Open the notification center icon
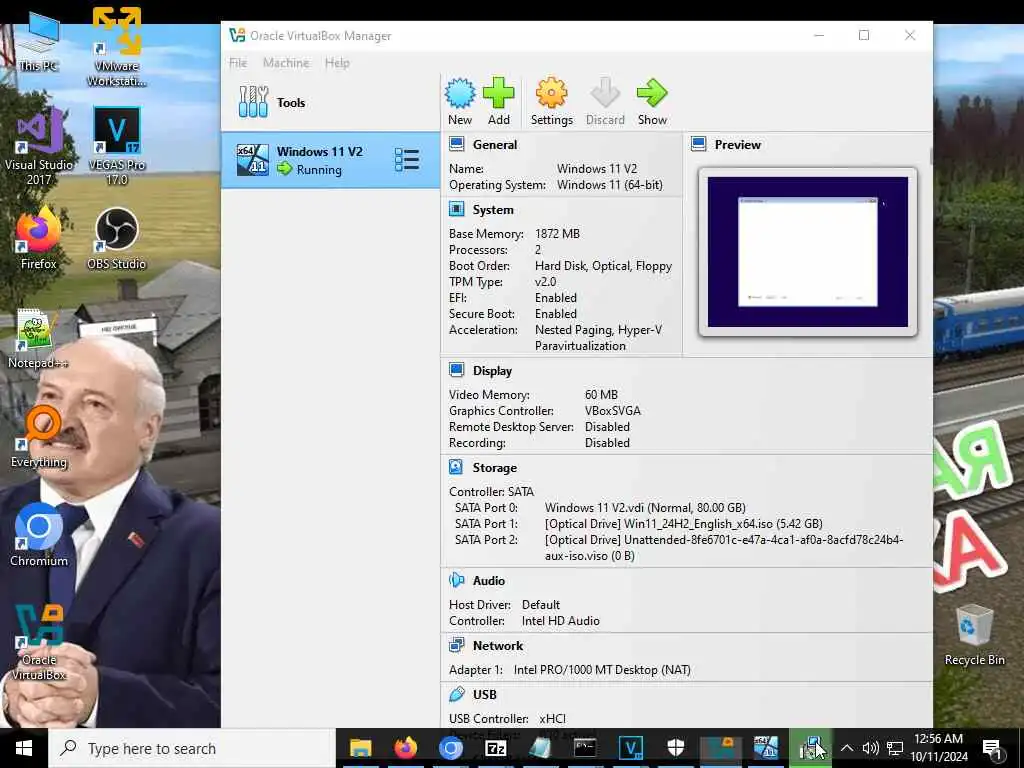 click(992, 748)
